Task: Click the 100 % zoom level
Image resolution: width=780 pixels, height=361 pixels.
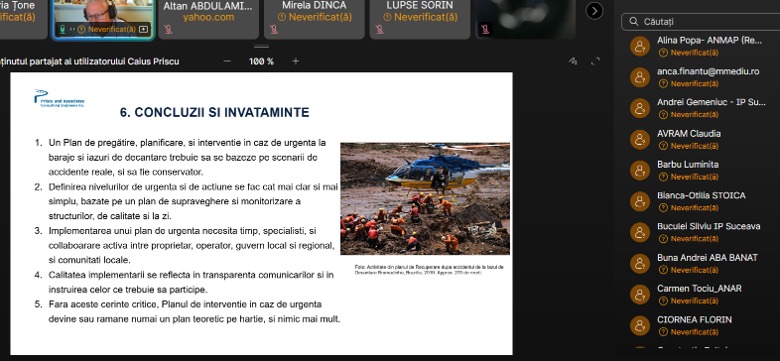Action: tap(261, 61)
